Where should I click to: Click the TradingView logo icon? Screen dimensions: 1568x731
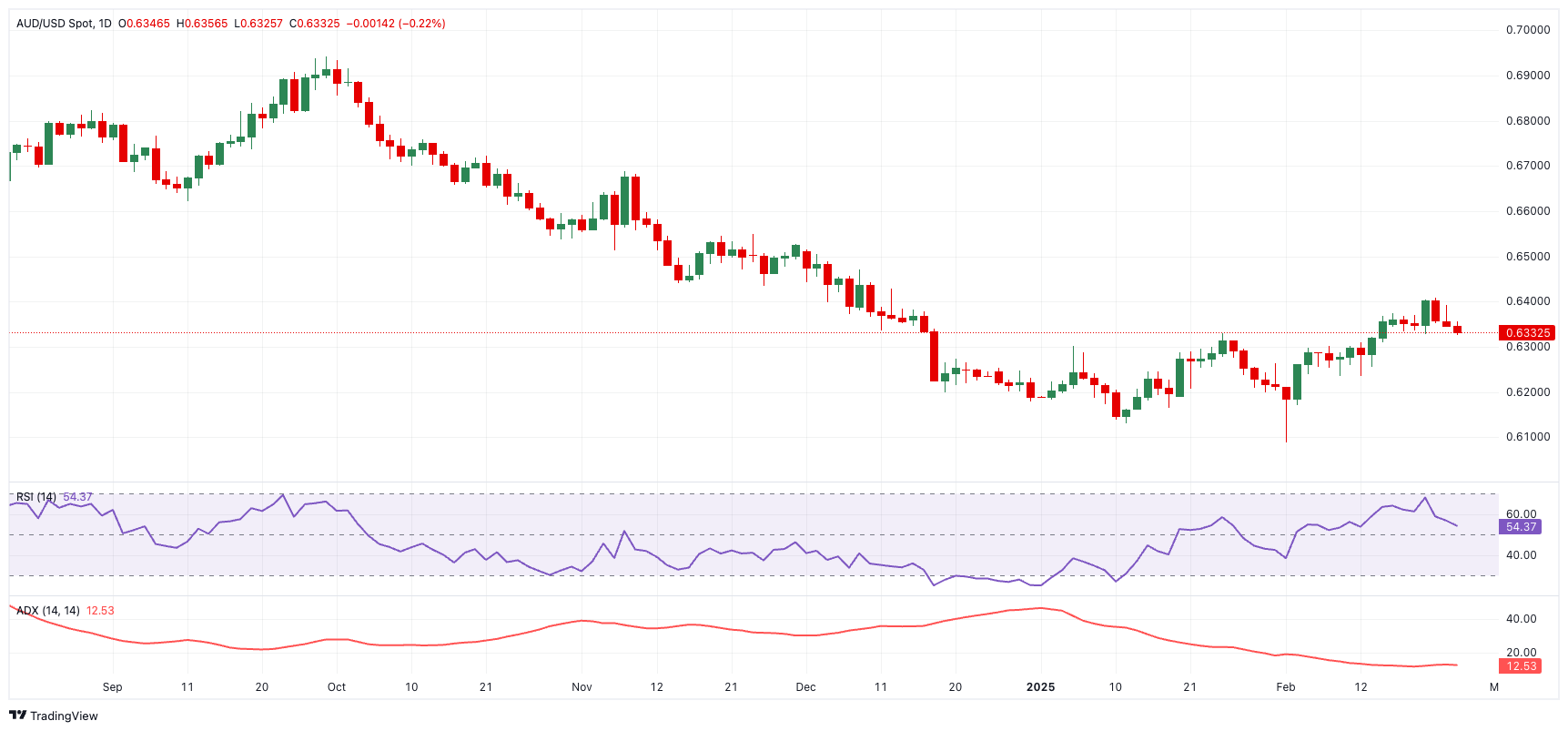(18, 716)
